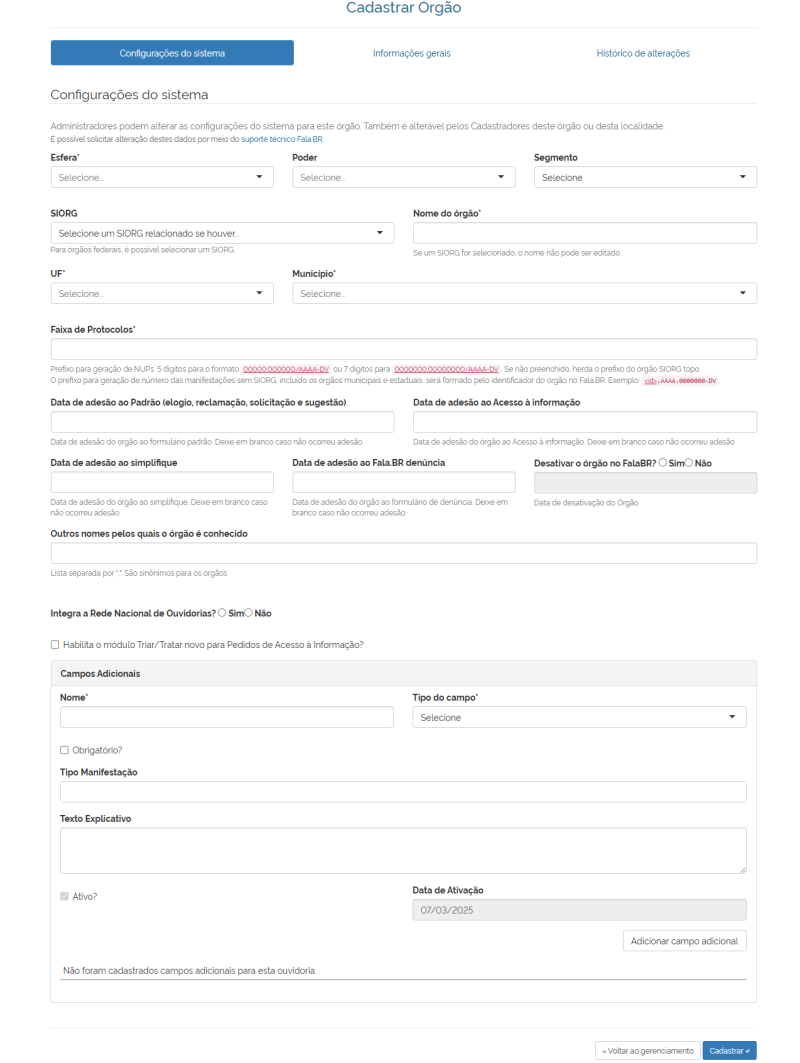This screenshot has width=800, height=1063.
Task: Select Não for Rede Nacional de Ouvidorias
Action: click(249, 612)
